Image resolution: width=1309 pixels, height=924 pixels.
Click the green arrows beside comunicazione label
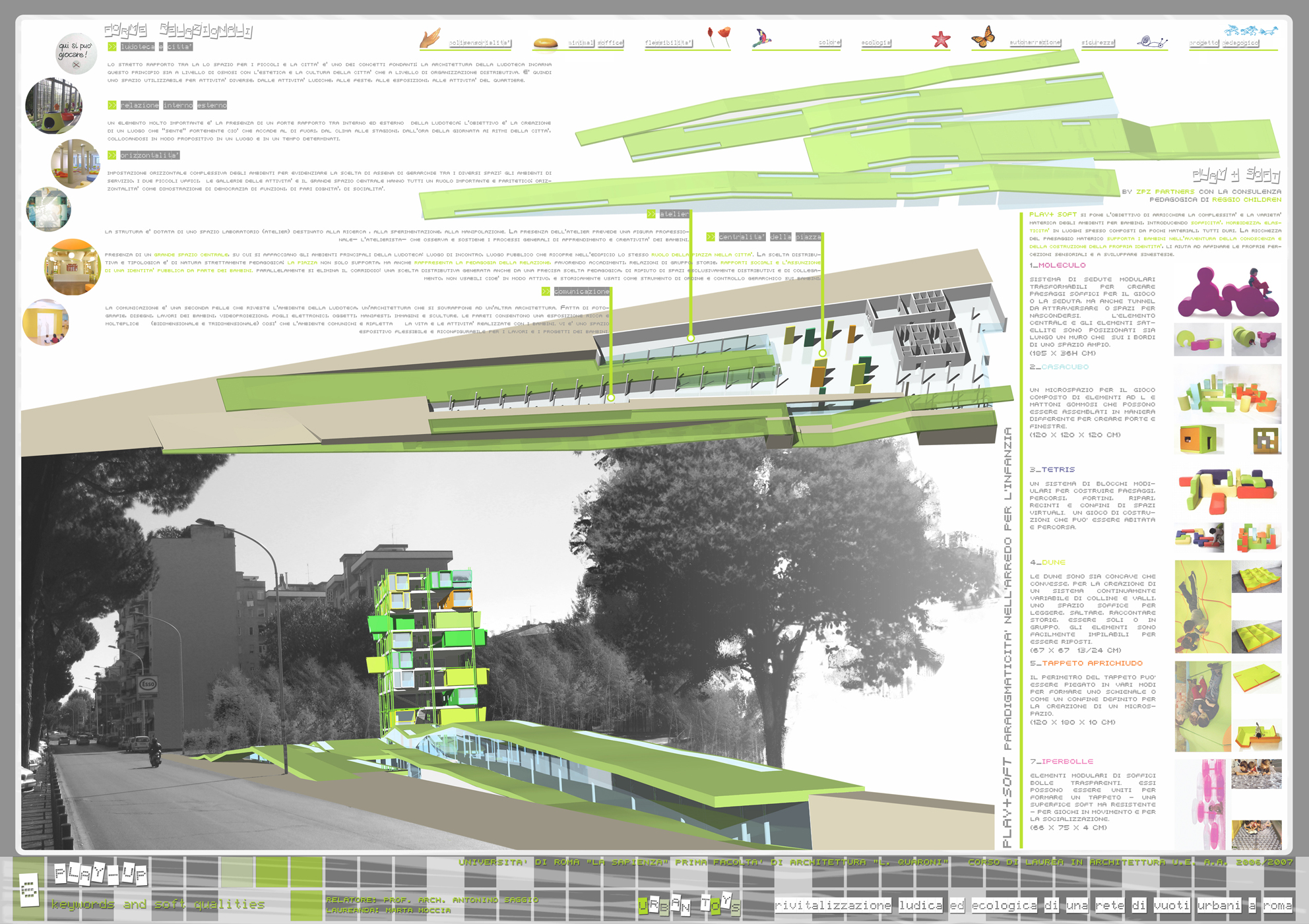pyautogui.click(x=546, y=292)
